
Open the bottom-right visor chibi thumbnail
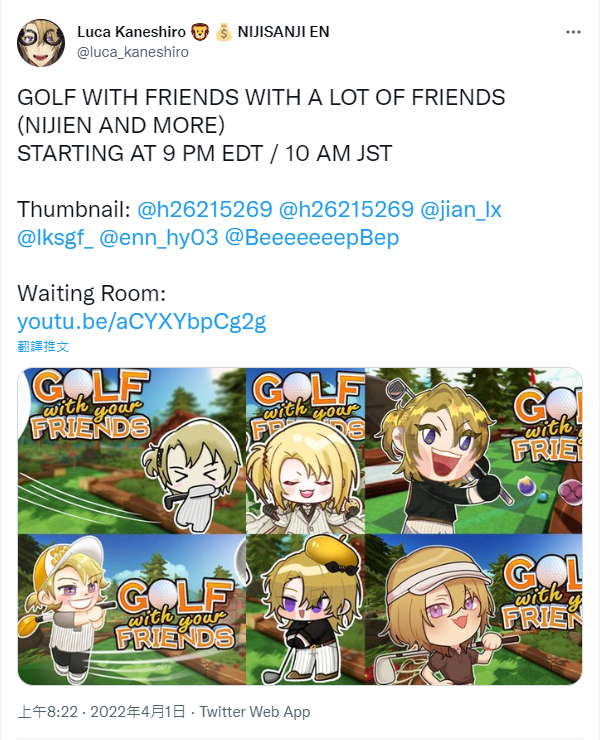tap(474, 610)
